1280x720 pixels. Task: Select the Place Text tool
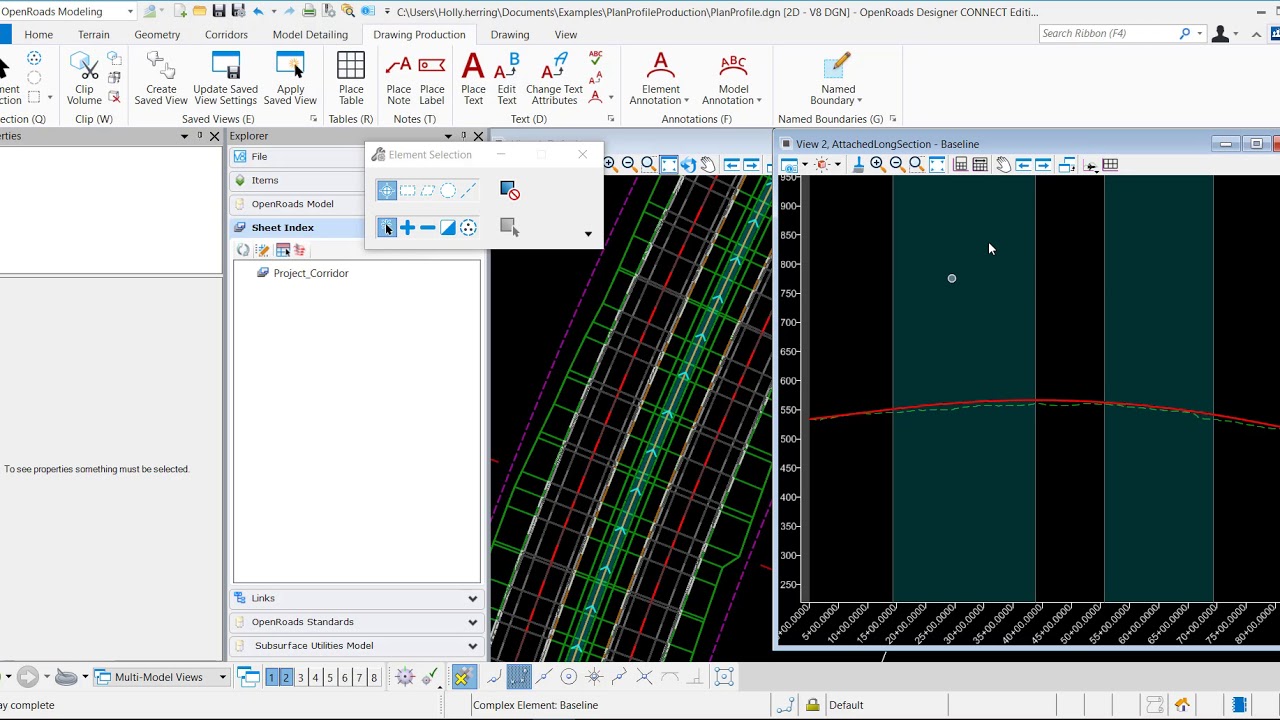pos(473,78)
